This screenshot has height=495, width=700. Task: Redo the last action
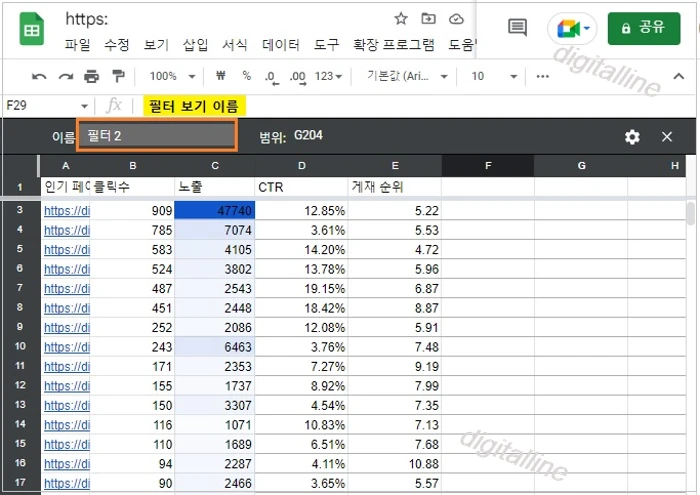click(x=66, y=77)
